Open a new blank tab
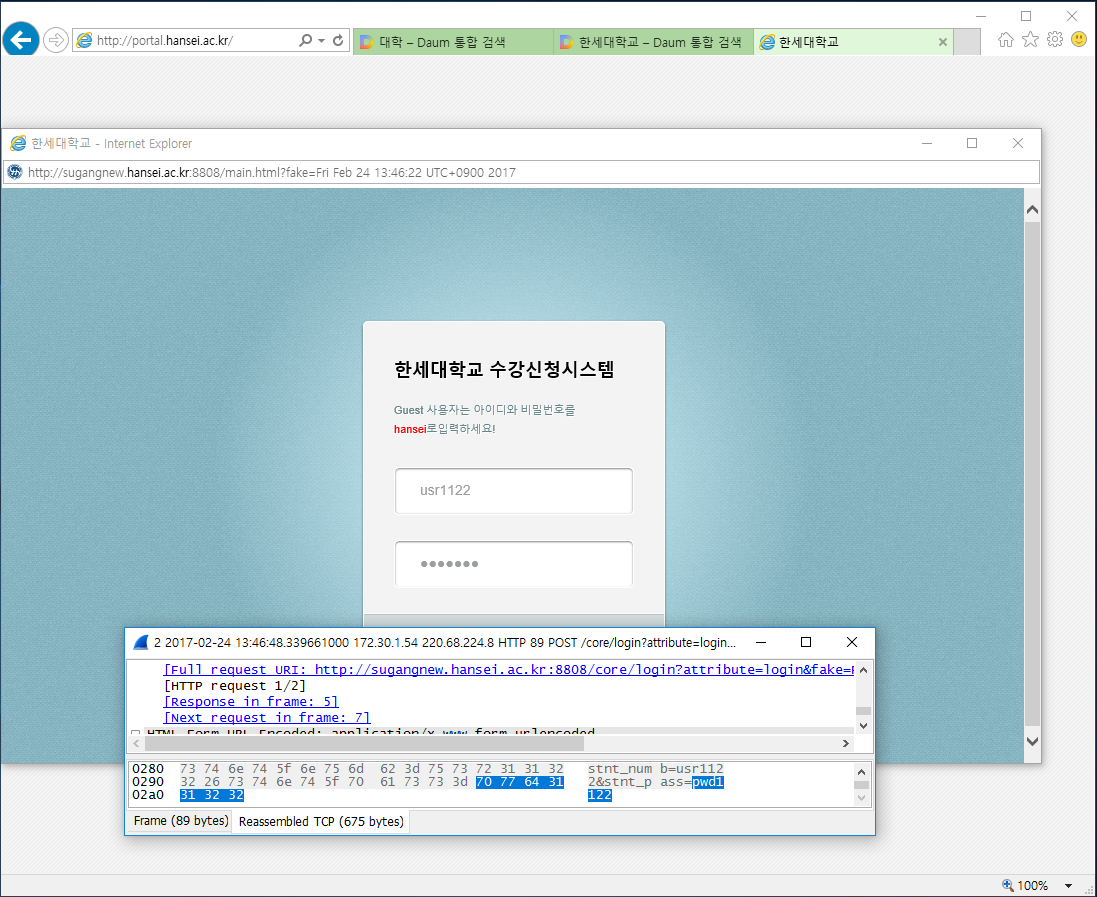Viewport: 1097px width, 897px height. (967, 42)
